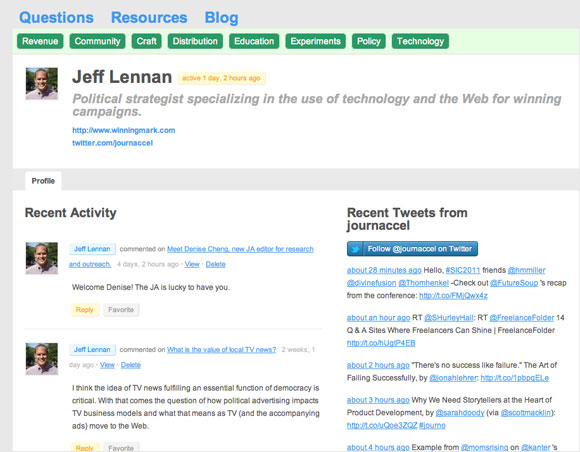The image size is (580, 452).
Task: Open the Questions navigation item
Action: point(56,17)
